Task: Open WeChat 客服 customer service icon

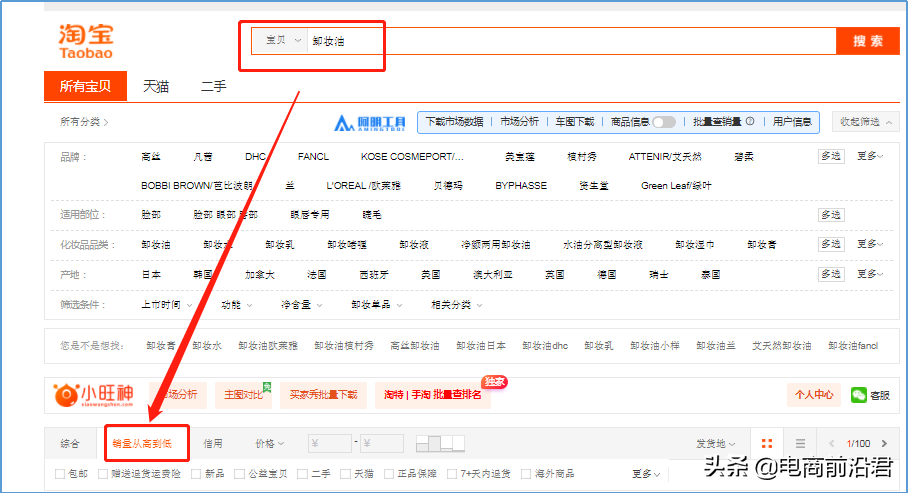Action: 859,395
